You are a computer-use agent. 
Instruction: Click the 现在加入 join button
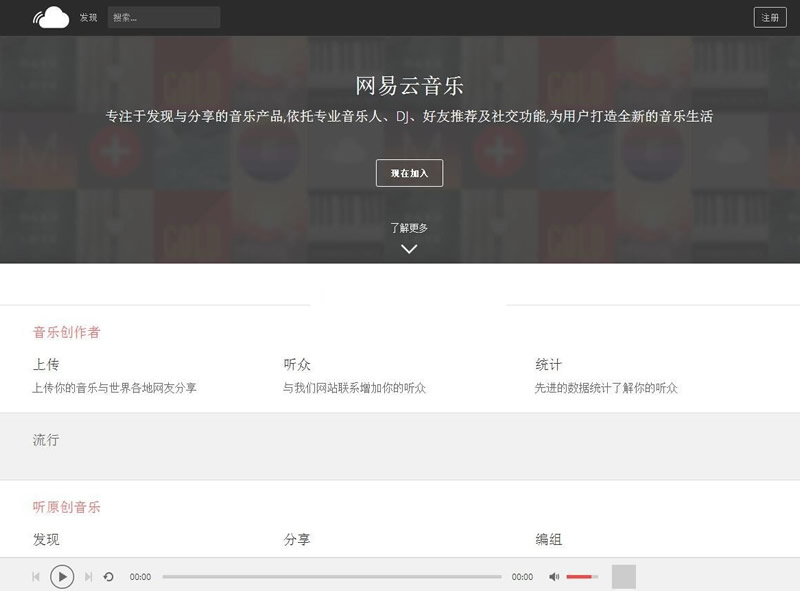click(409, 173)
